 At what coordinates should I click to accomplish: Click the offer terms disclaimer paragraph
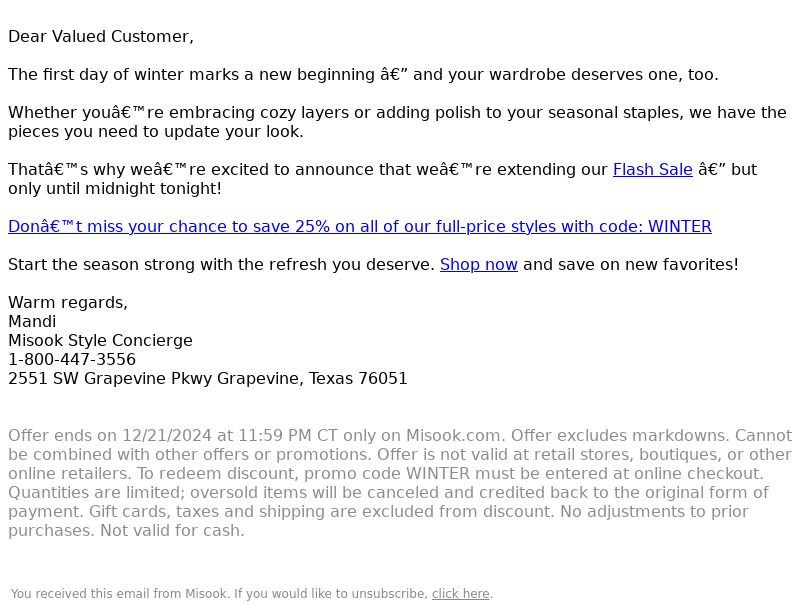point(400,483)
